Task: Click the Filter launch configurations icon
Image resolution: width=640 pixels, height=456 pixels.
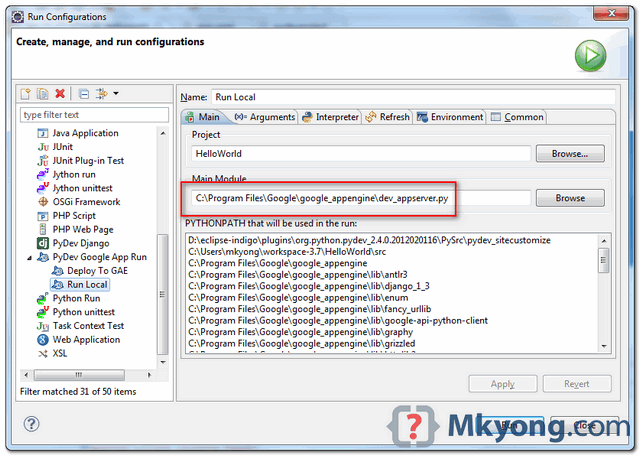Action: point(101,94)
